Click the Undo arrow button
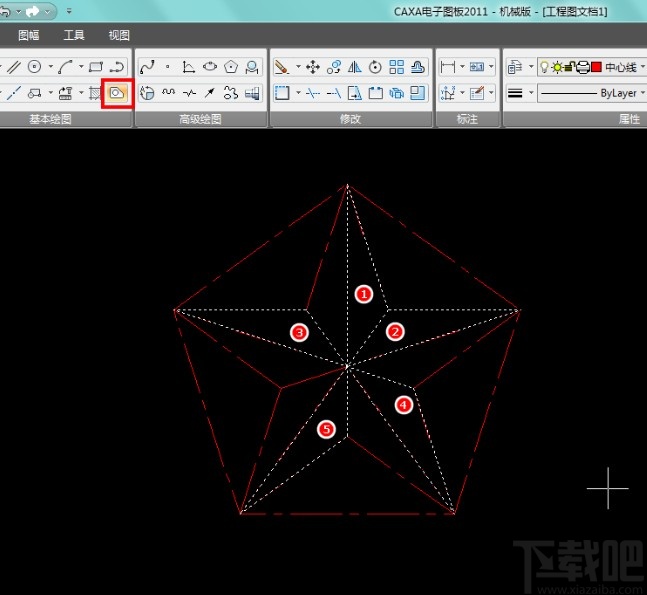The image size is (647, 595). pyautogui.click(x=5, y=12)
